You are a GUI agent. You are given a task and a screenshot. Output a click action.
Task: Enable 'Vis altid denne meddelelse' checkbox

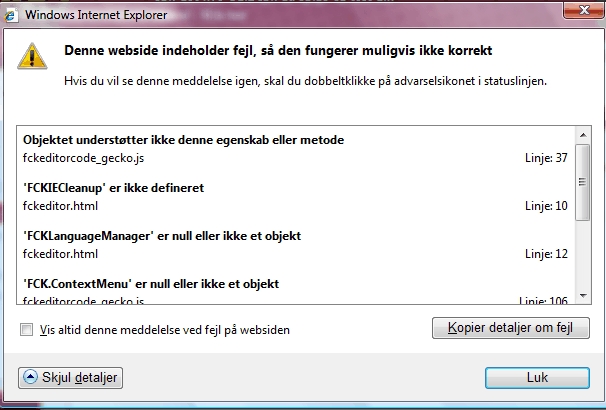point(26,329)
